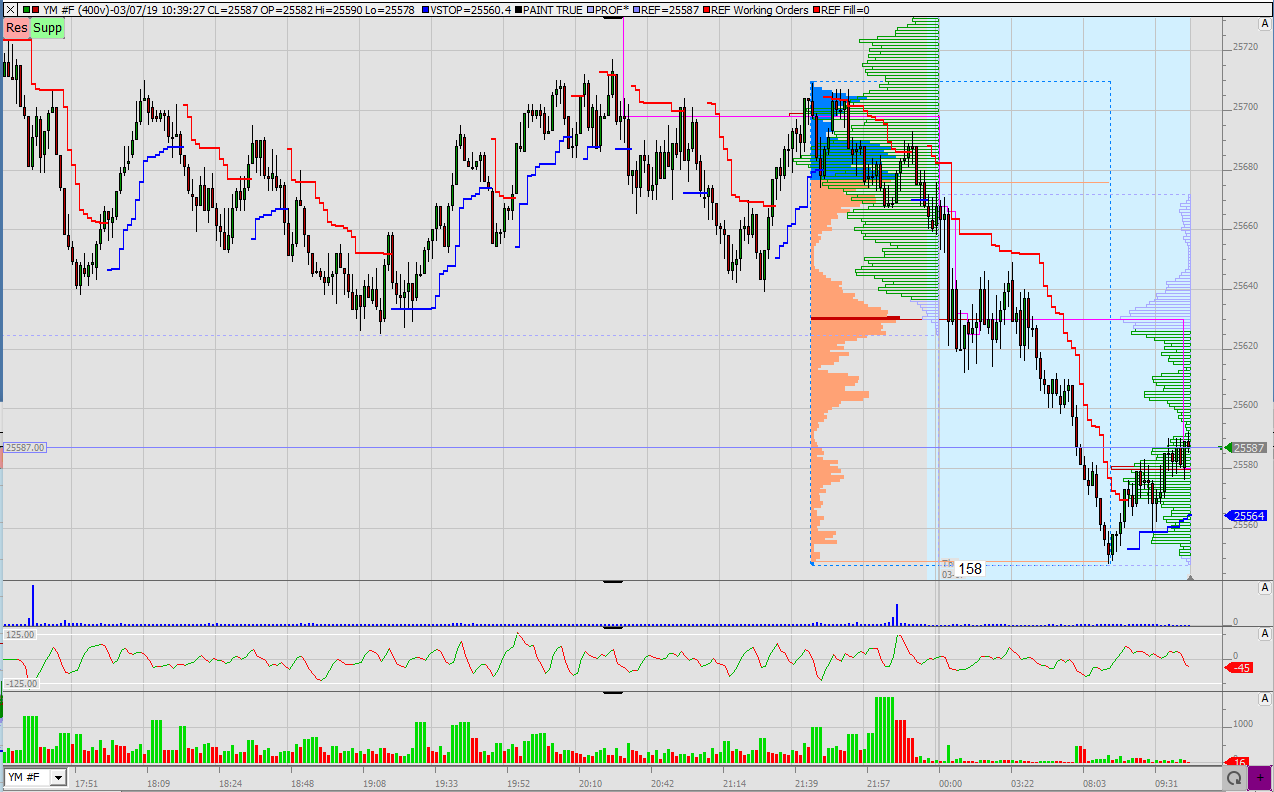Click the green color square in the title bar
This screenshot has height=792, width=1274.
click(26, 9)
